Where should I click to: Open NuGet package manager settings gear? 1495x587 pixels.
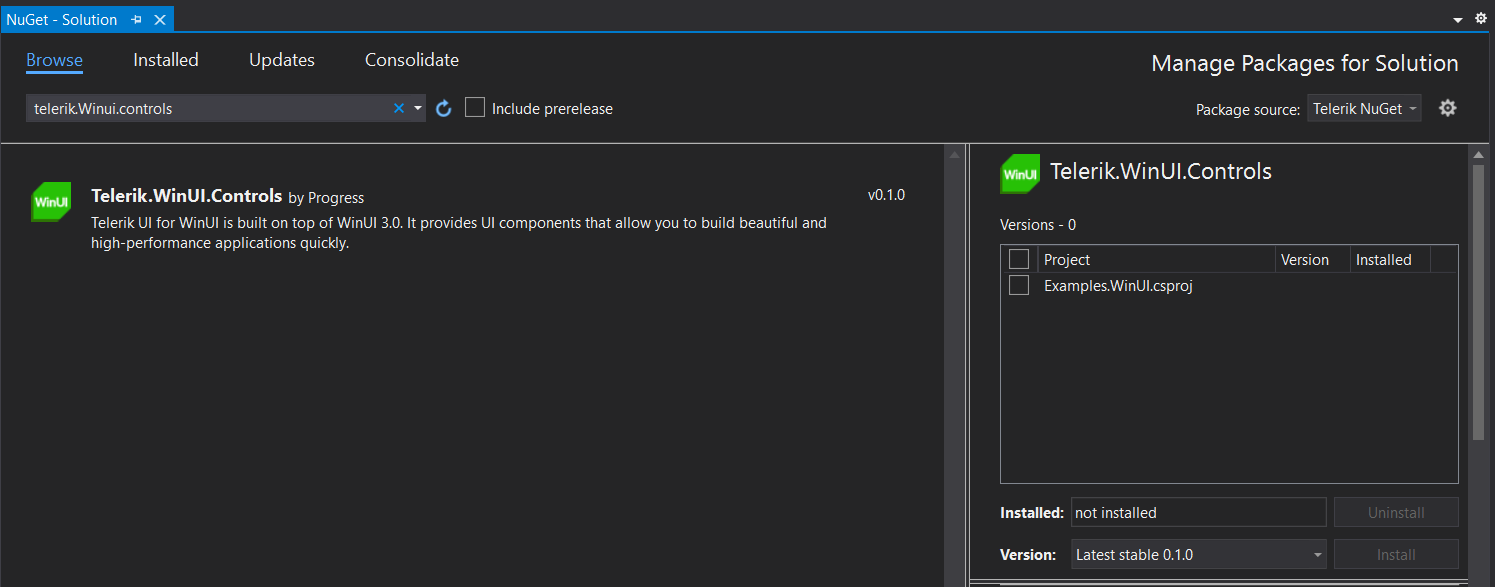point(1447,107)
